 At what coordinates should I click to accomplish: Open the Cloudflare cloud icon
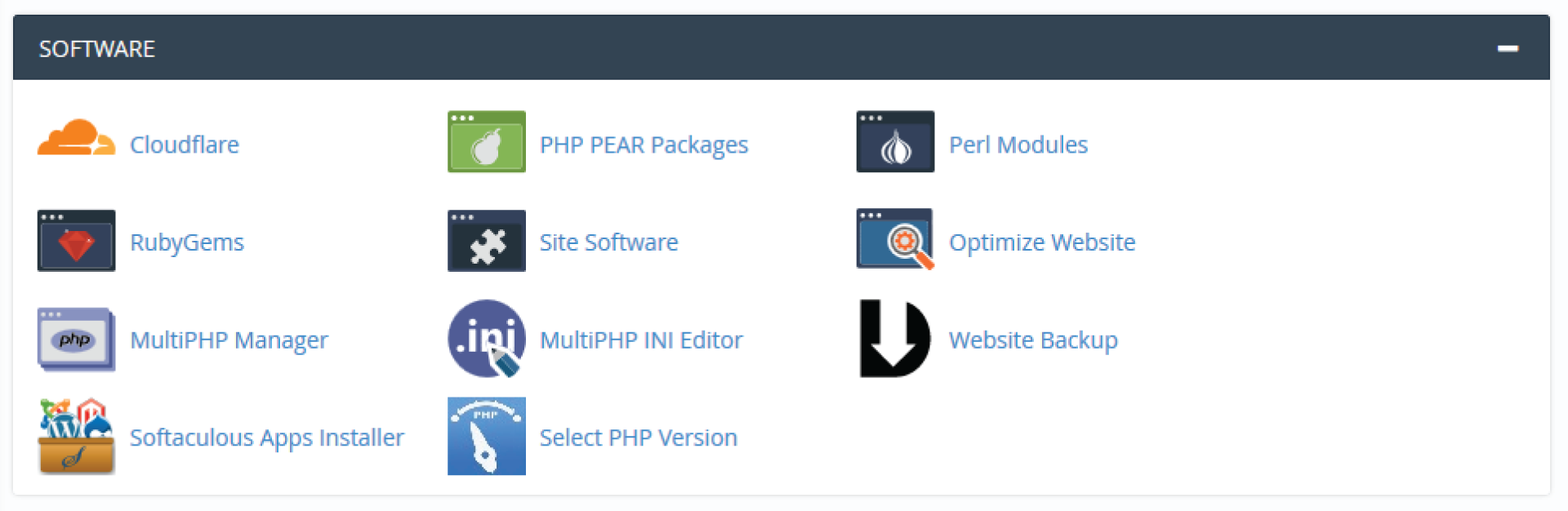(x=76, y=137)
